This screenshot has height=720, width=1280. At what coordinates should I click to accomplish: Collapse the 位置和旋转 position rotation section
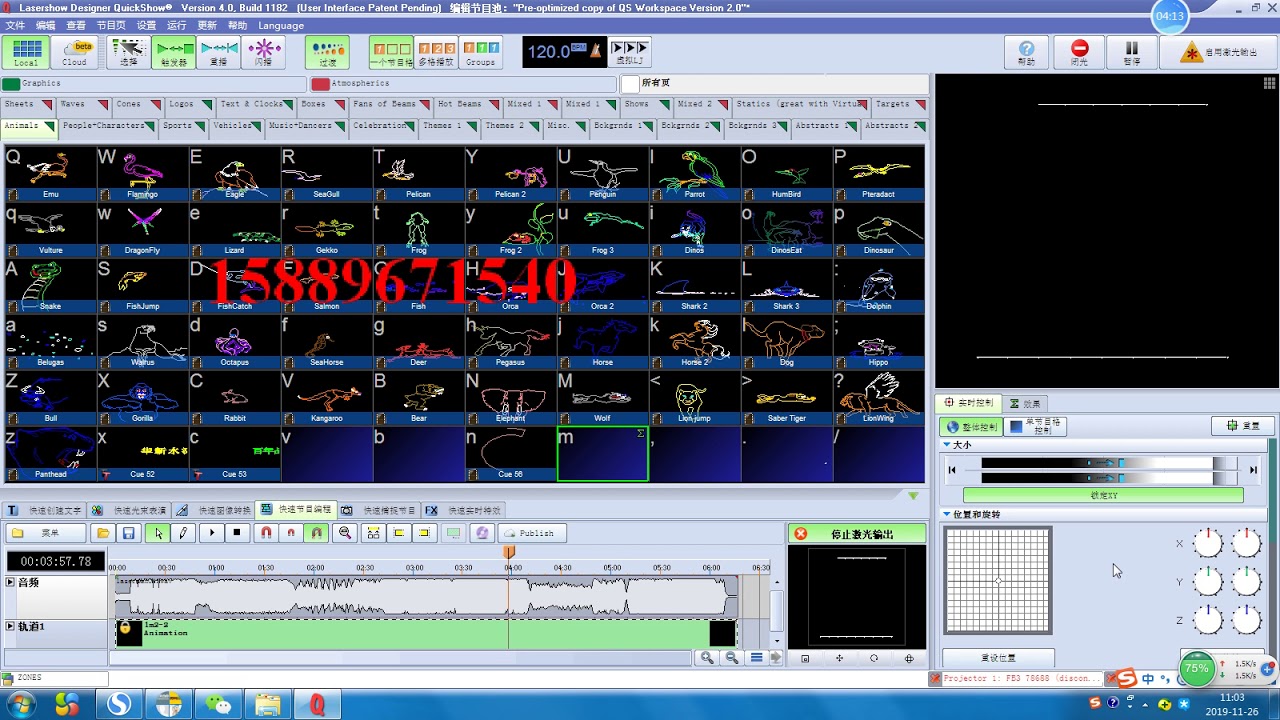(947, 515)
